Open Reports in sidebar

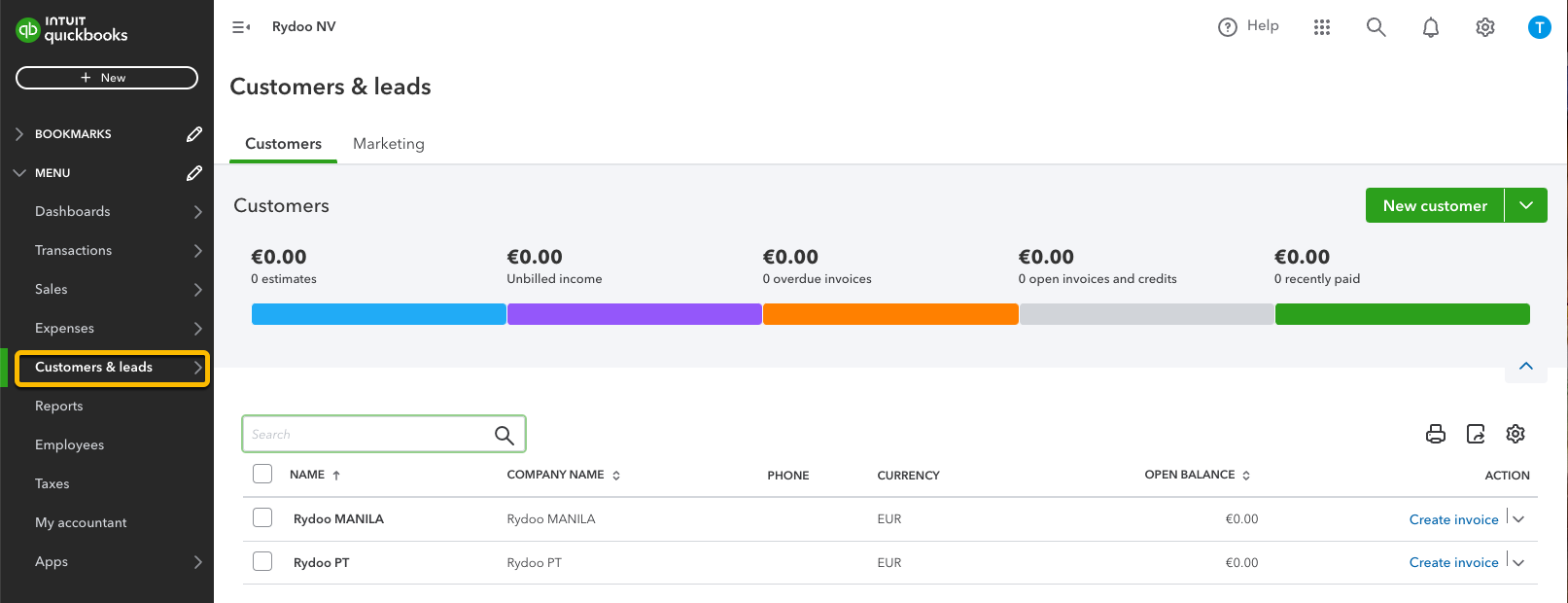coord(59,407)
